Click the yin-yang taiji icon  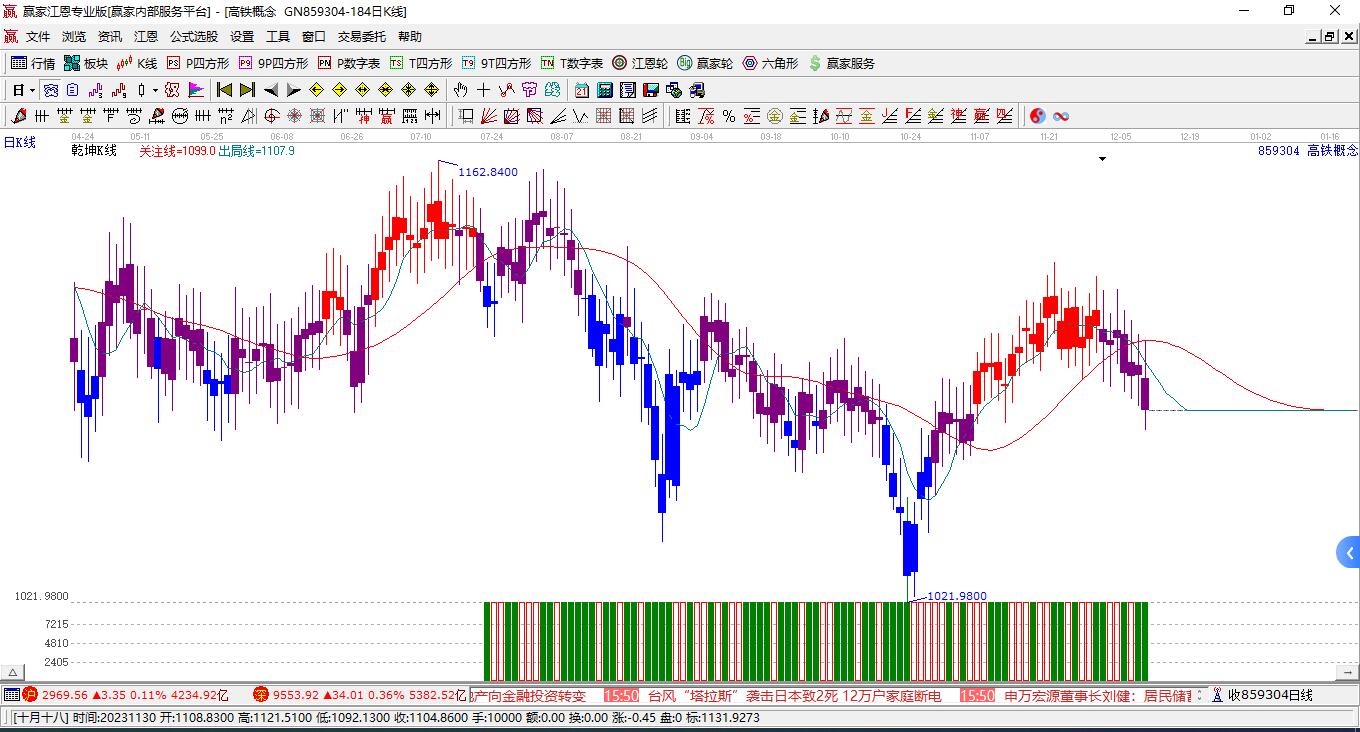1038,116
